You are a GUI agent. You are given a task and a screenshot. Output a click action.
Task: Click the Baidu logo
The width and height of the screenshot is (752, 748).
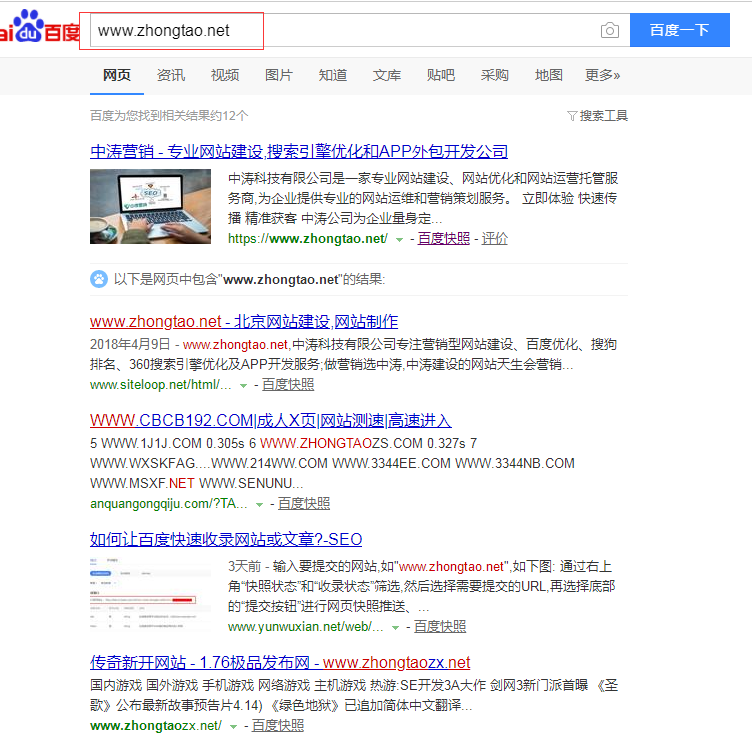(x=38, y=29)
